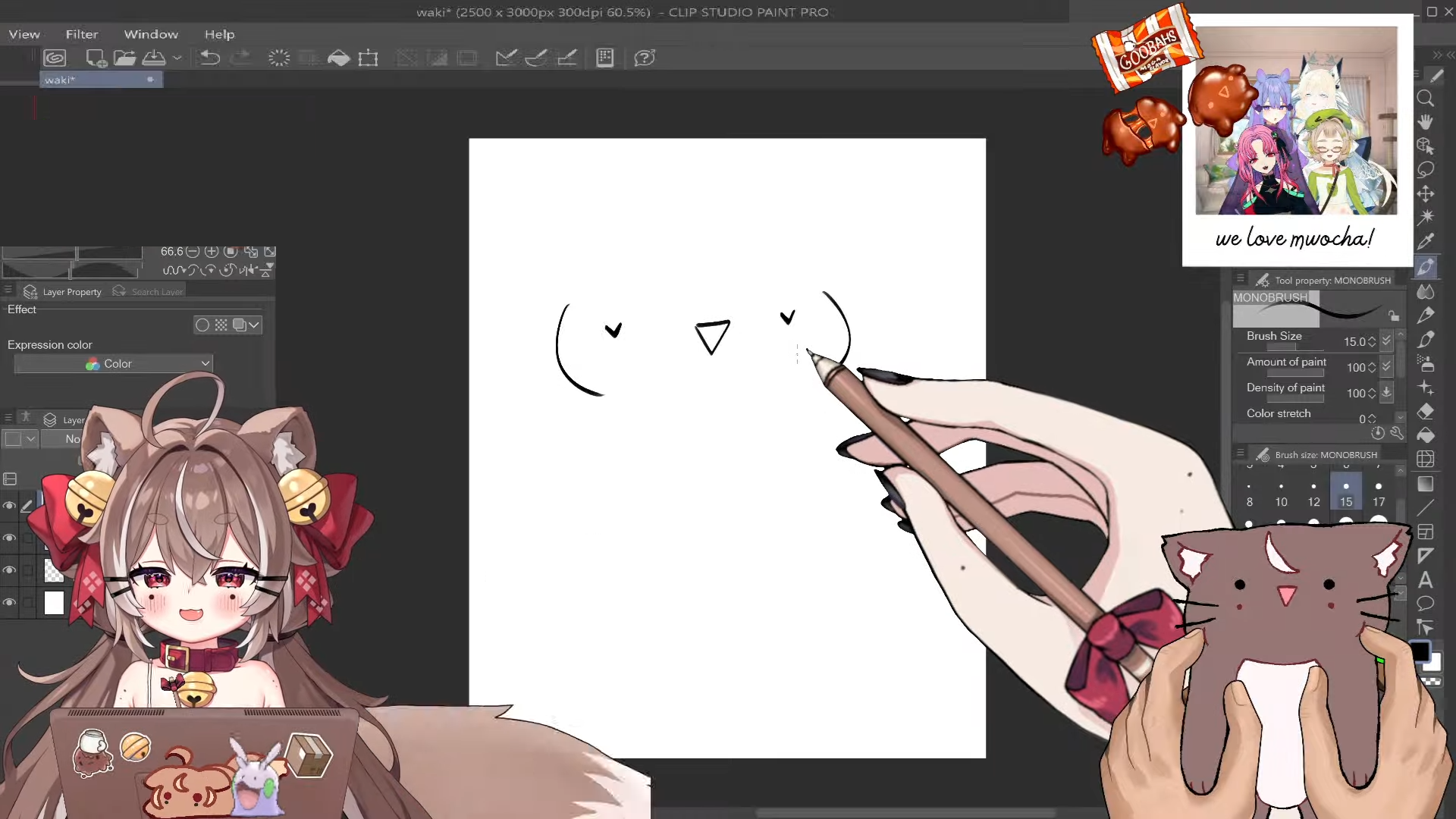Switch to the Search Layer tab
This screenshot has width=1456, height=819.
[x=149, y=292]
